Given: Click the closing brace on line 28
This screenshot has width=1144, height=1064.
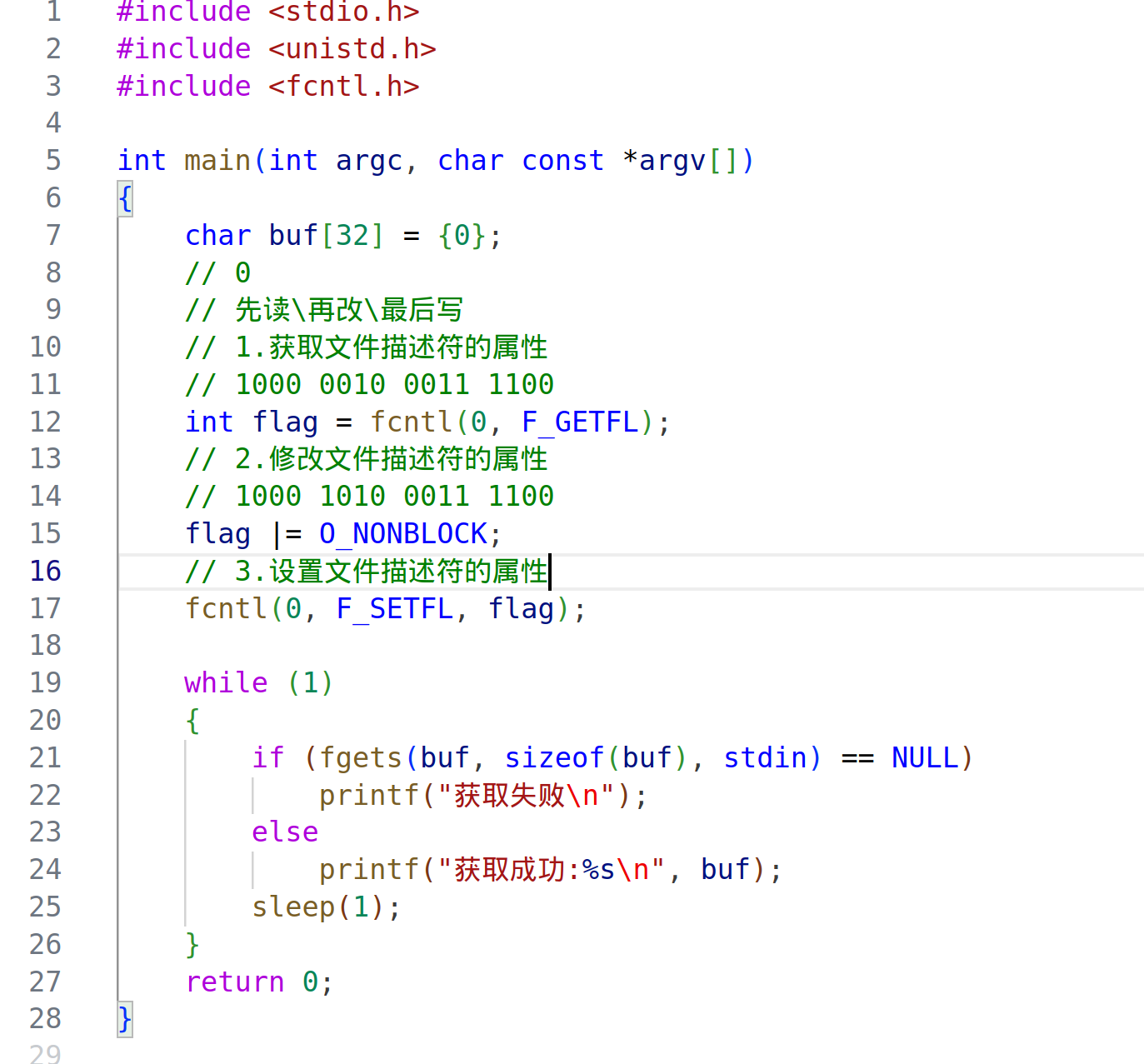Looking at the screenshot, I should [x=125, y=1018].
